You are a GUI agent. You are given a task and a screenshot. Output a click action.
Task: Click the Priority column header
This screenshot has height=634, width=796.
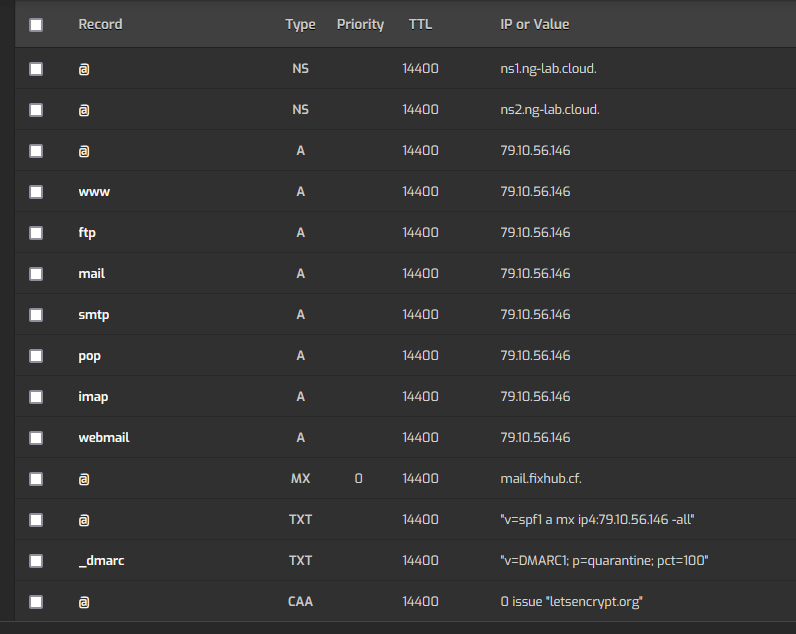pos(360,24)
